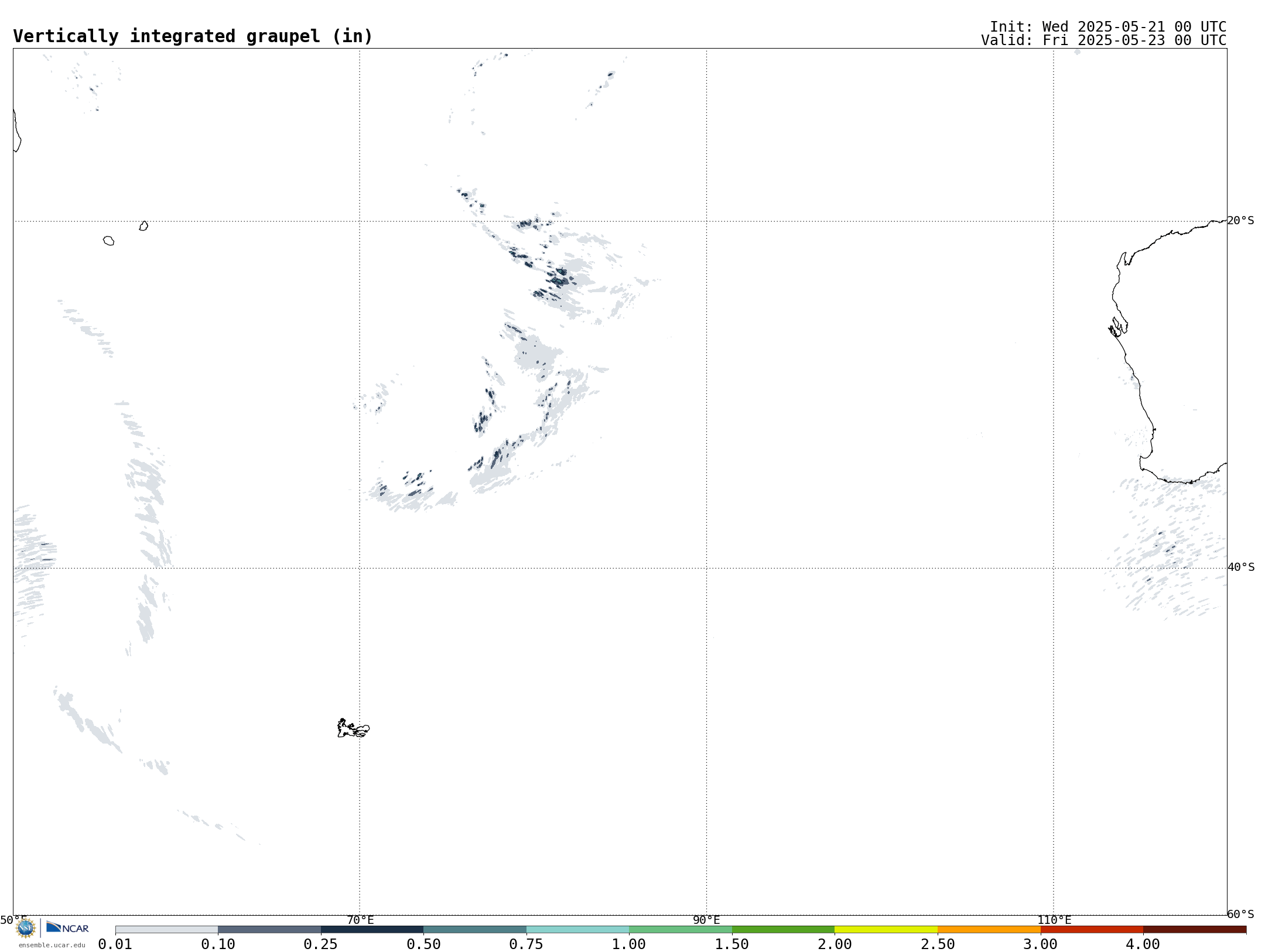Click the NCAR logo
Image resolution: width=1265 pixels, height=952 pixels.
(67, 928)
